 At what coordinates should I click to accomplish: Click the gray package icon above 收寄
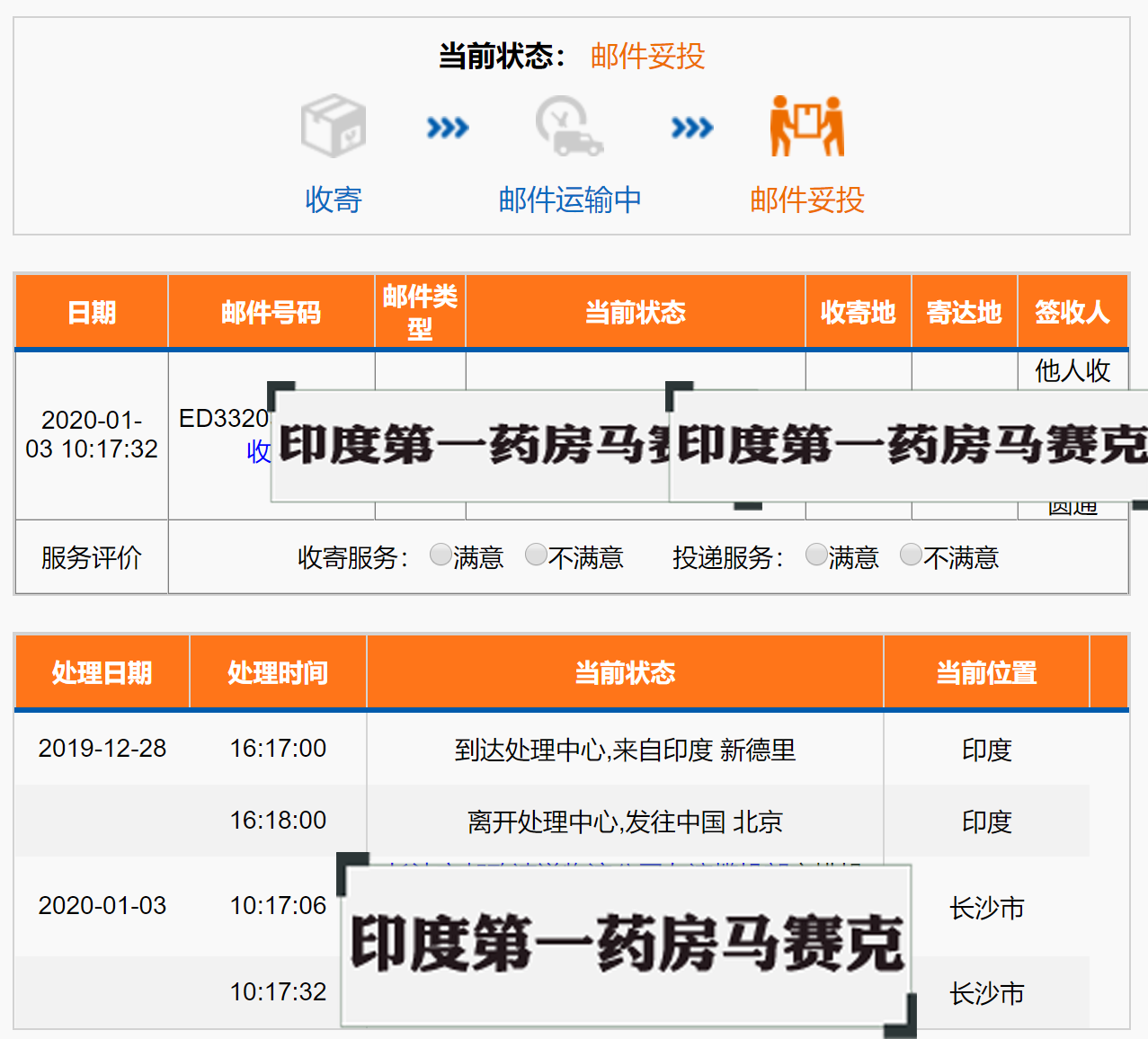334,126
